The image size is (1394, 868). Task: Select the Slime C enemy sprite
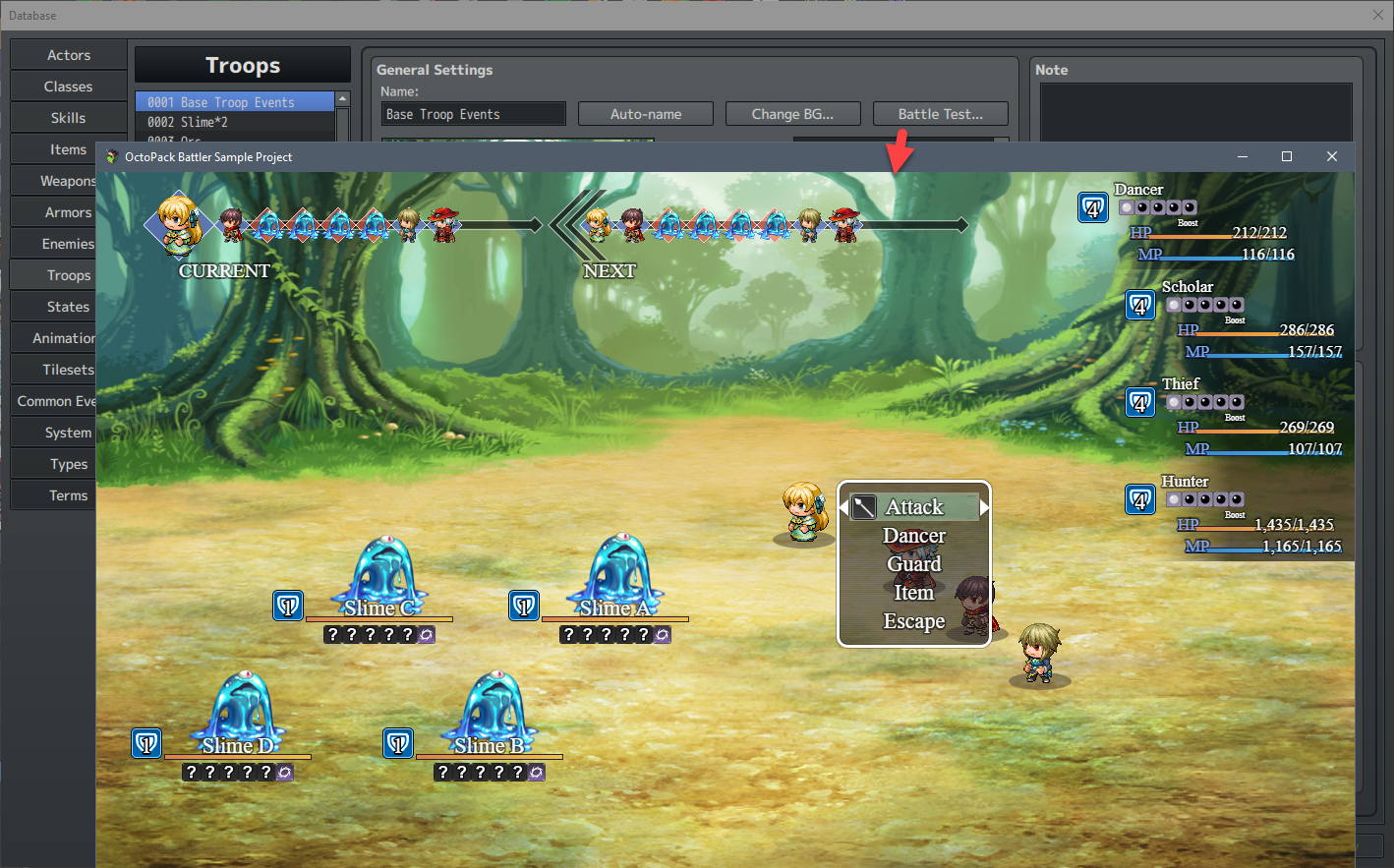tap(379, 575)
